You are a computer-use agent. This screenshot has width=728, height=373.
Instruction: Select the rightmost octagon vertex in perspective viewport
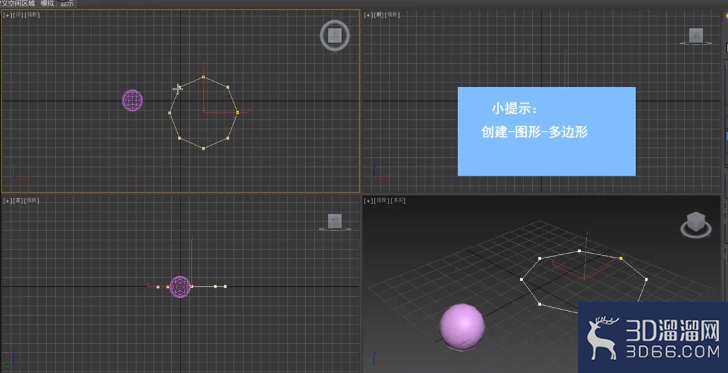646,279
